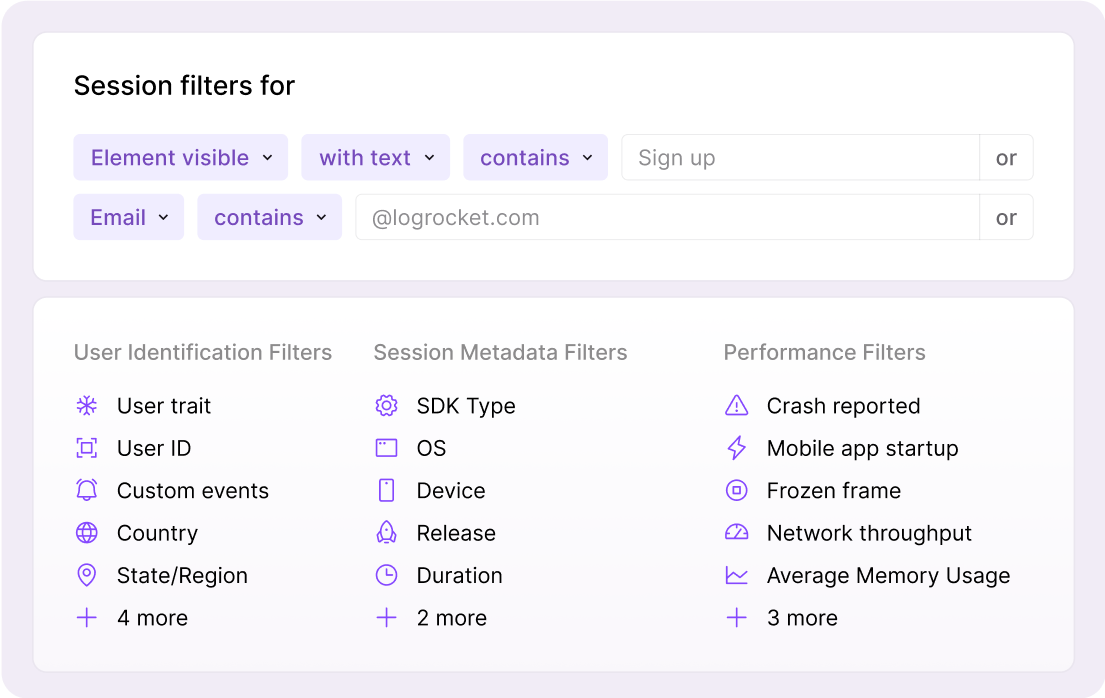Viewport: 1105px width, 698px height.
Task: Click the snowflake icon beside User trait
Action: tap(87, 406)
